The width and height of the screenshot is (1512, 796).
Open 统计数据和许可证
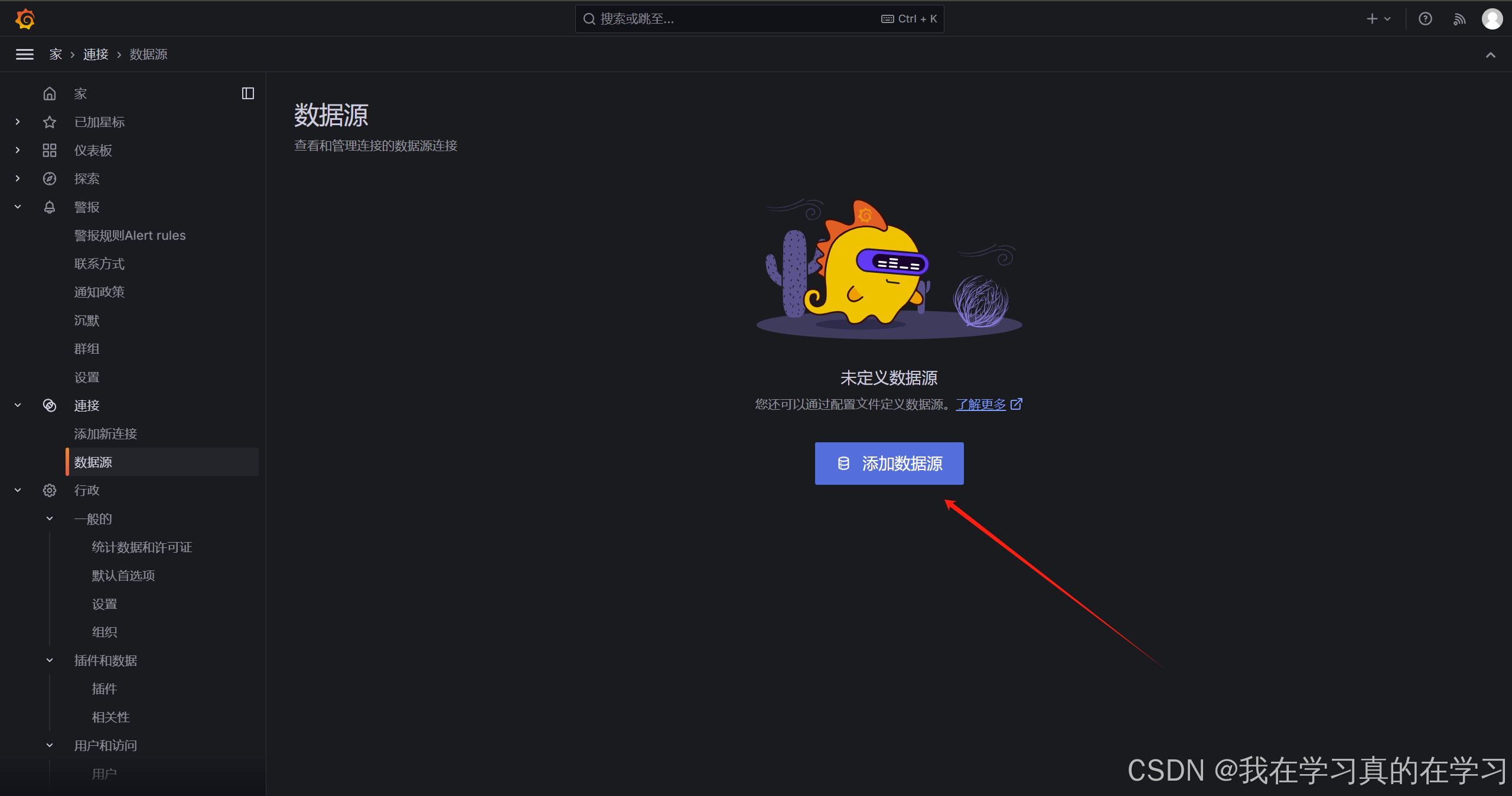(x=142, y=547)
